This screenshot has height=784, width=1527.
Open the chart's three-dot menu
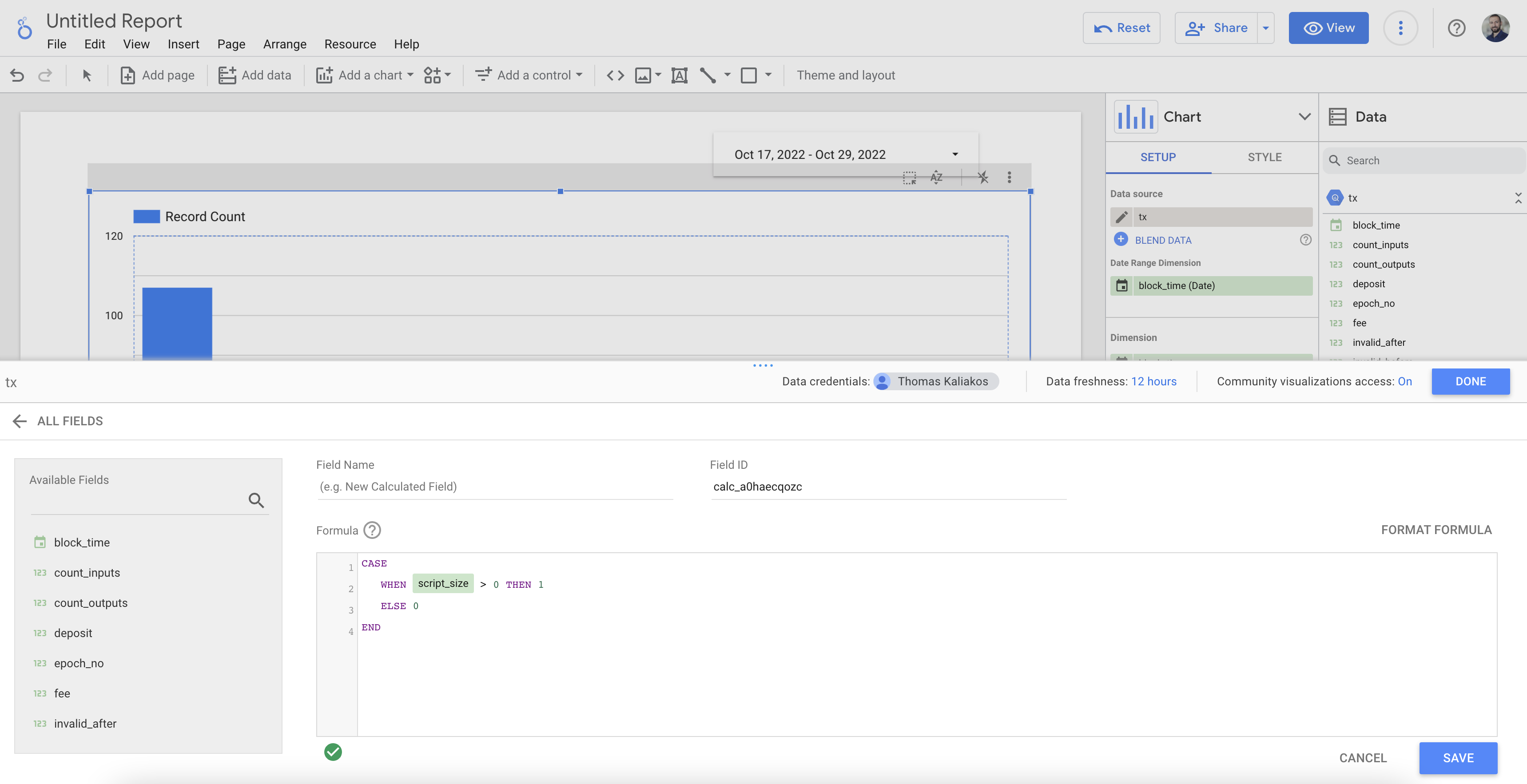point(1010,177)
